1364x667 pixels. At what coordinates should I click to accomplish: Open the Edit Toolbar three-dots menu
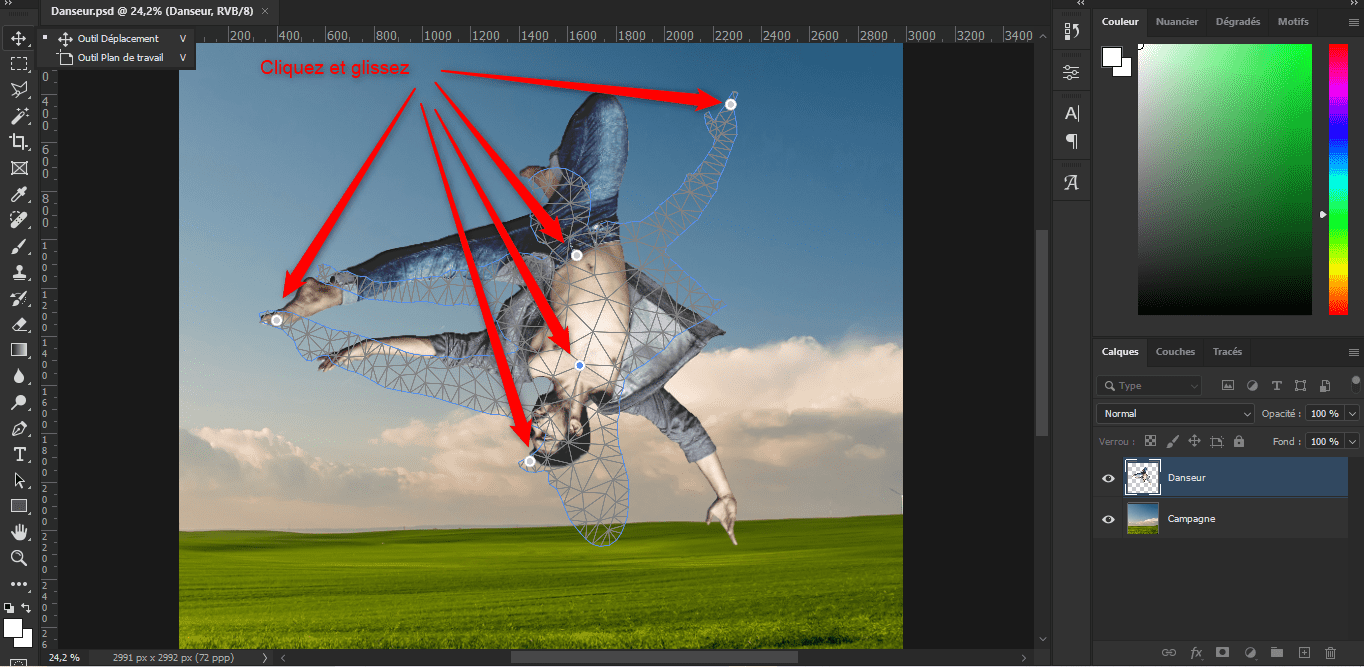click(x=18, y=584)
